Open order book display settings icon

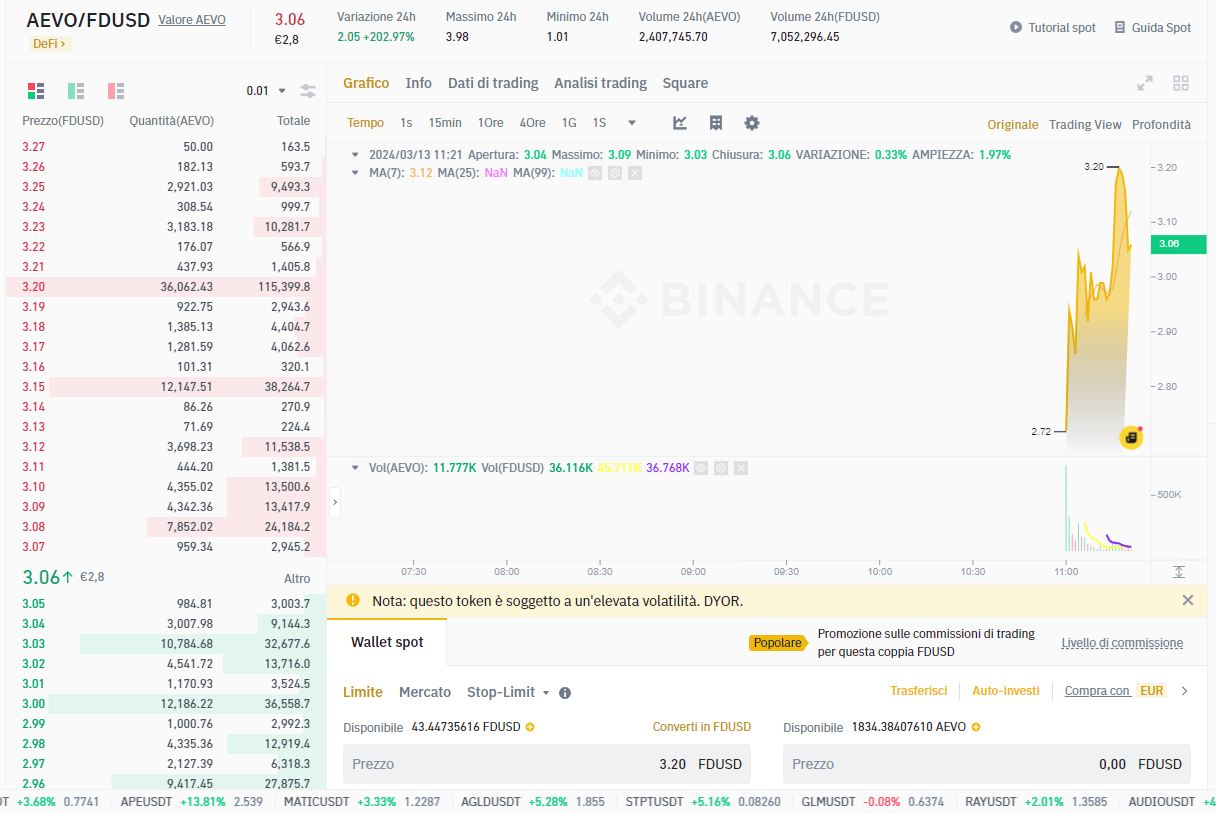(x=308, y=91)
